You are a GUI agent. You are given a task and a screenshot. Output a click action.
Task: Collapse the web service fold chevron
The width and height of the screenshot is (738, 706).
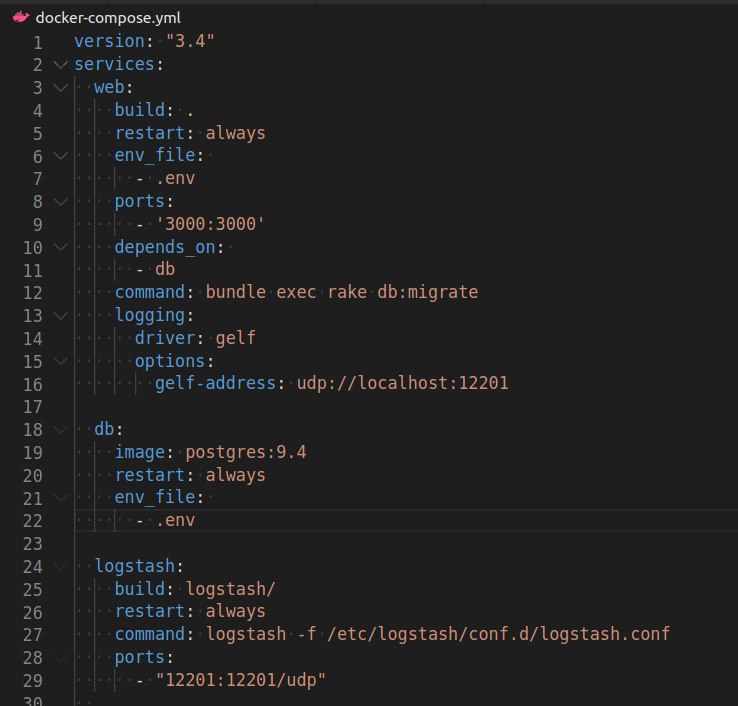coord(61,87)
